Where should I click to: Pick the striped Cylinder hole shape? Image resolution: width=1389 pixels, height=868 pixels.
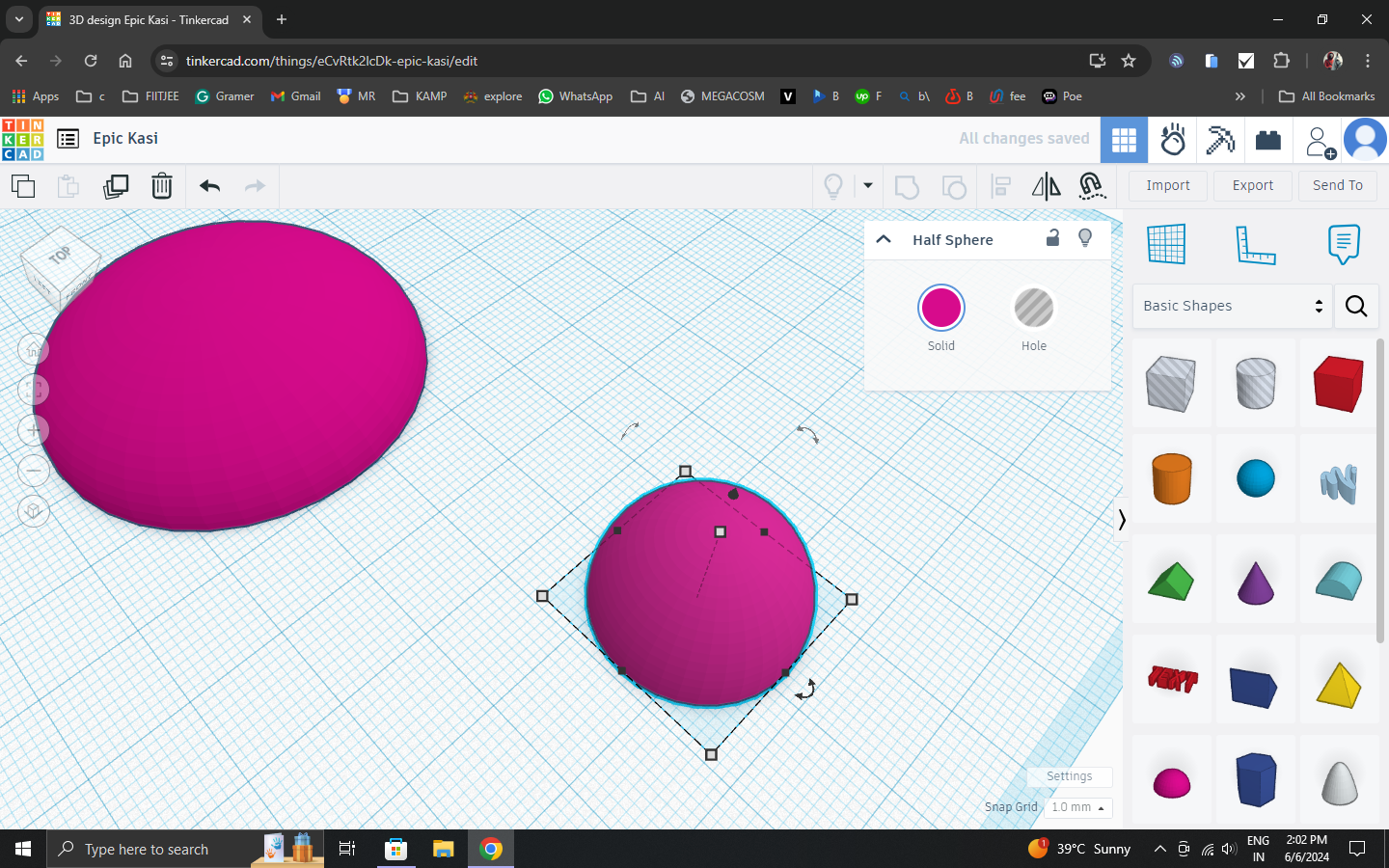coord(1255,383)
